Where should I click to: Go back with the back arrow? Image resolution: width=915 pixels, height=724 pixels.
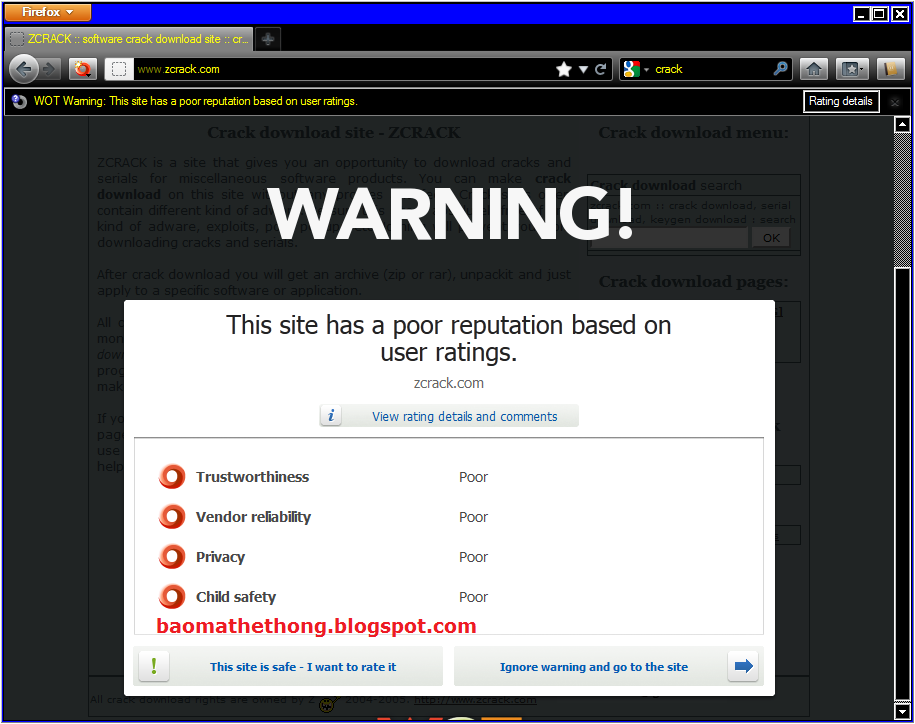(x=23, y=69)
